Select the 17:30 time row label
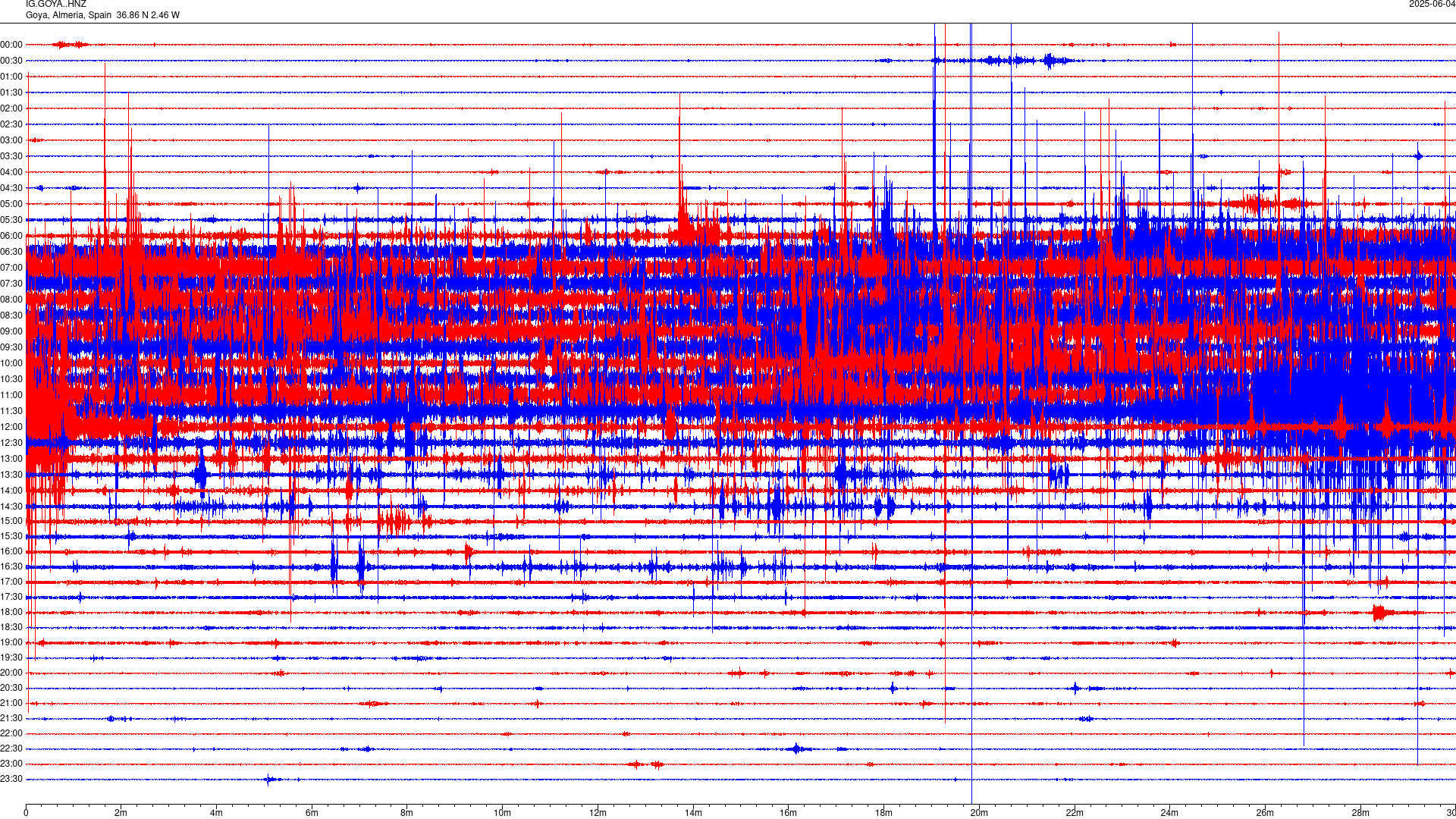 pyautogui.click(x=11, y=597)
